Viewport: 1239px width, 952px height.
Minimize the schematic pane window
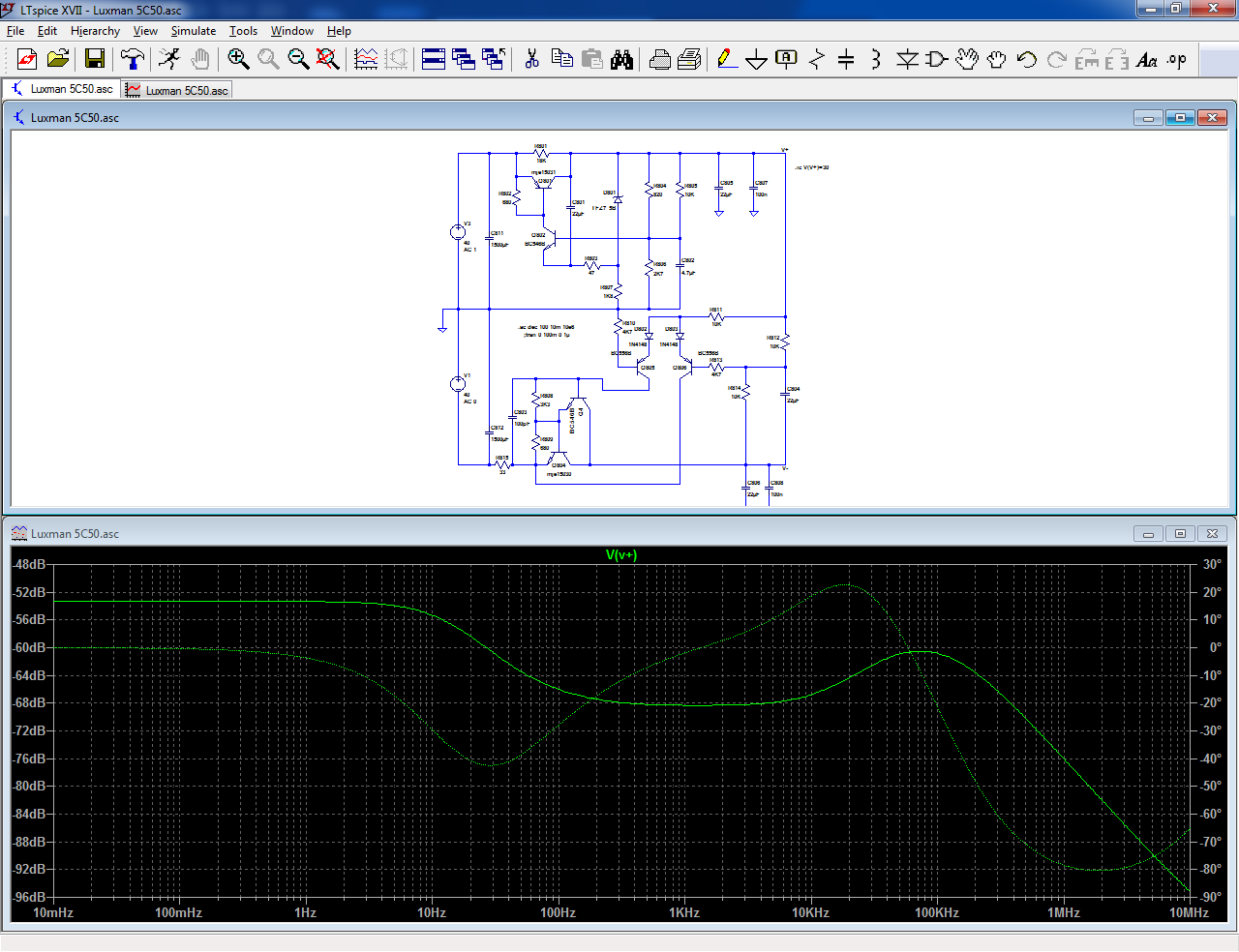tap(1148, 117)
